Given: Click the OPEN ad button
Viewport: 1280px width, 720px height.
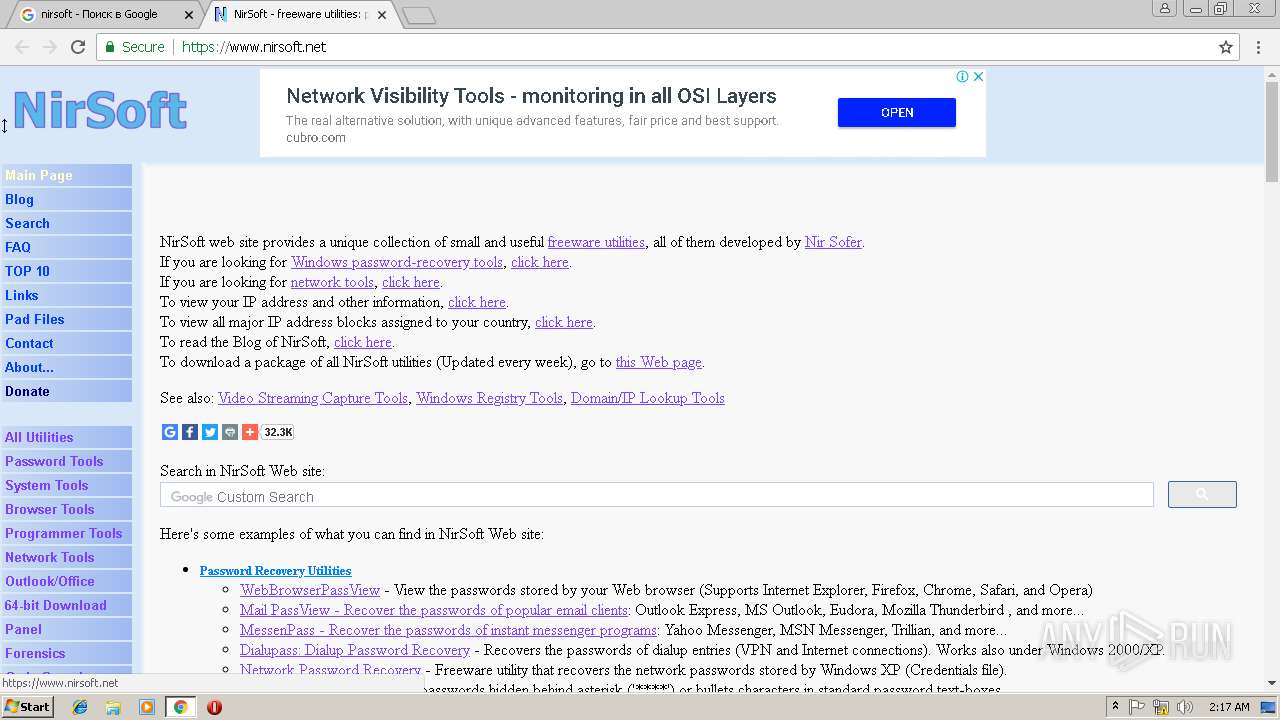Looking at the screenshot, I should [x=897, y=113].
